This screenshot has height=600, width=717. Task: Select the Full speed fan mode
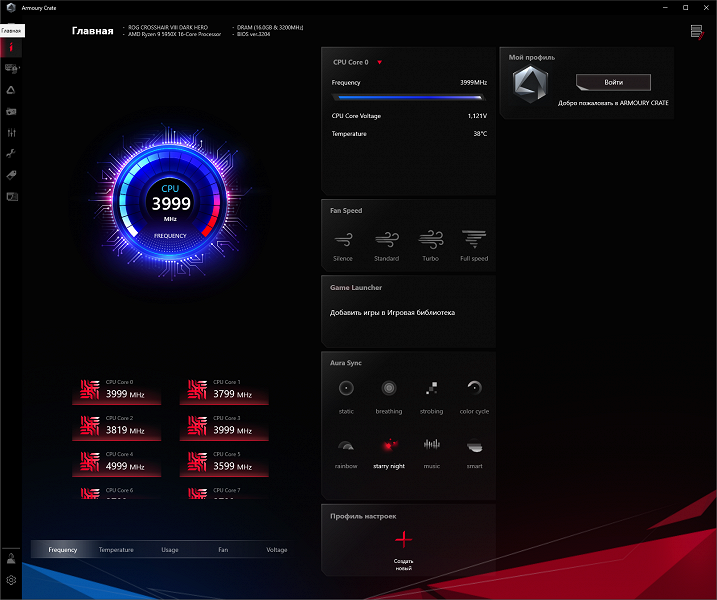[x=474, y=246]
